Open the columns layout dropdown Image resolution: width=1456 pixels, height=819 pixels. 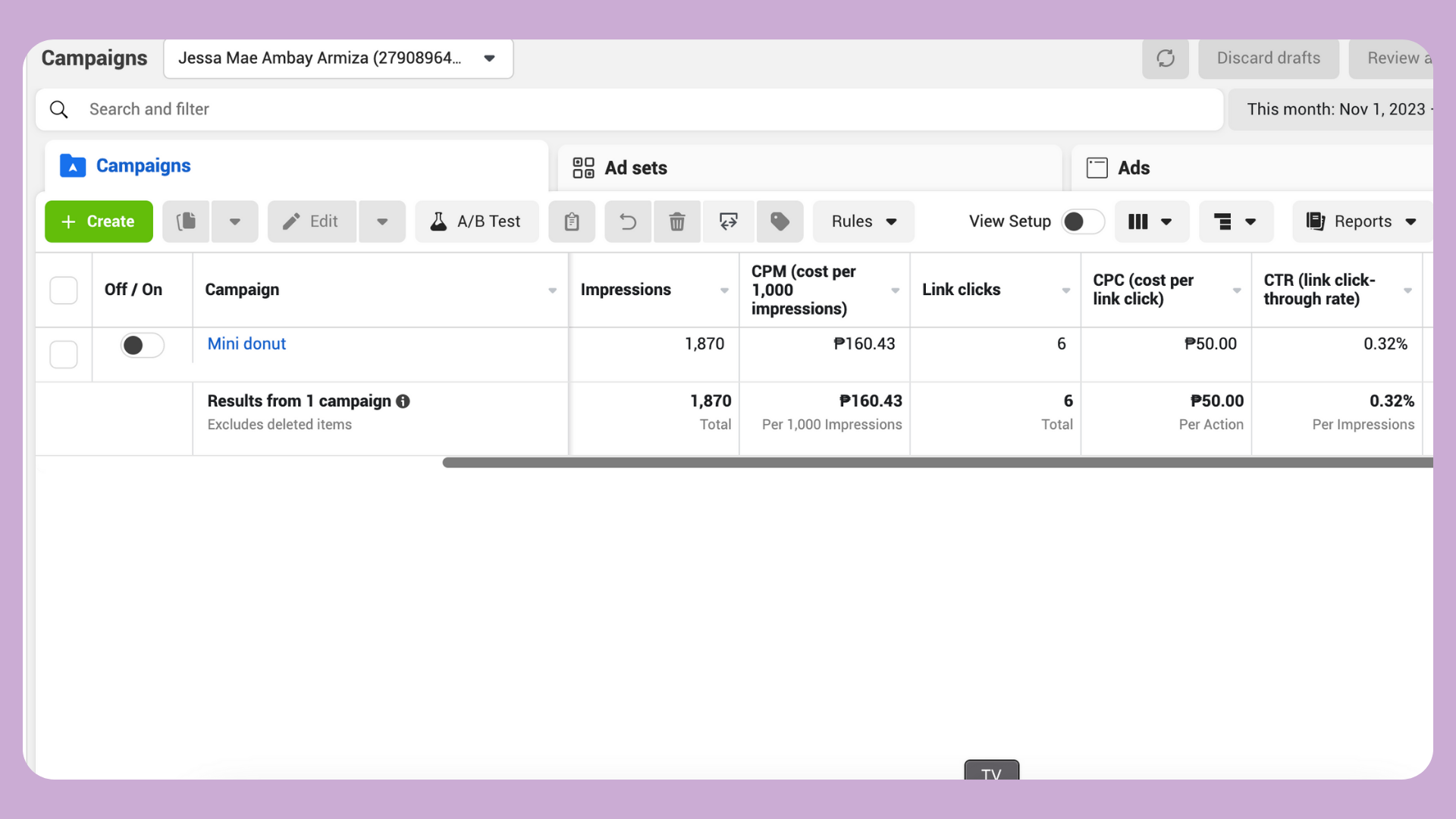[1150, 221]
